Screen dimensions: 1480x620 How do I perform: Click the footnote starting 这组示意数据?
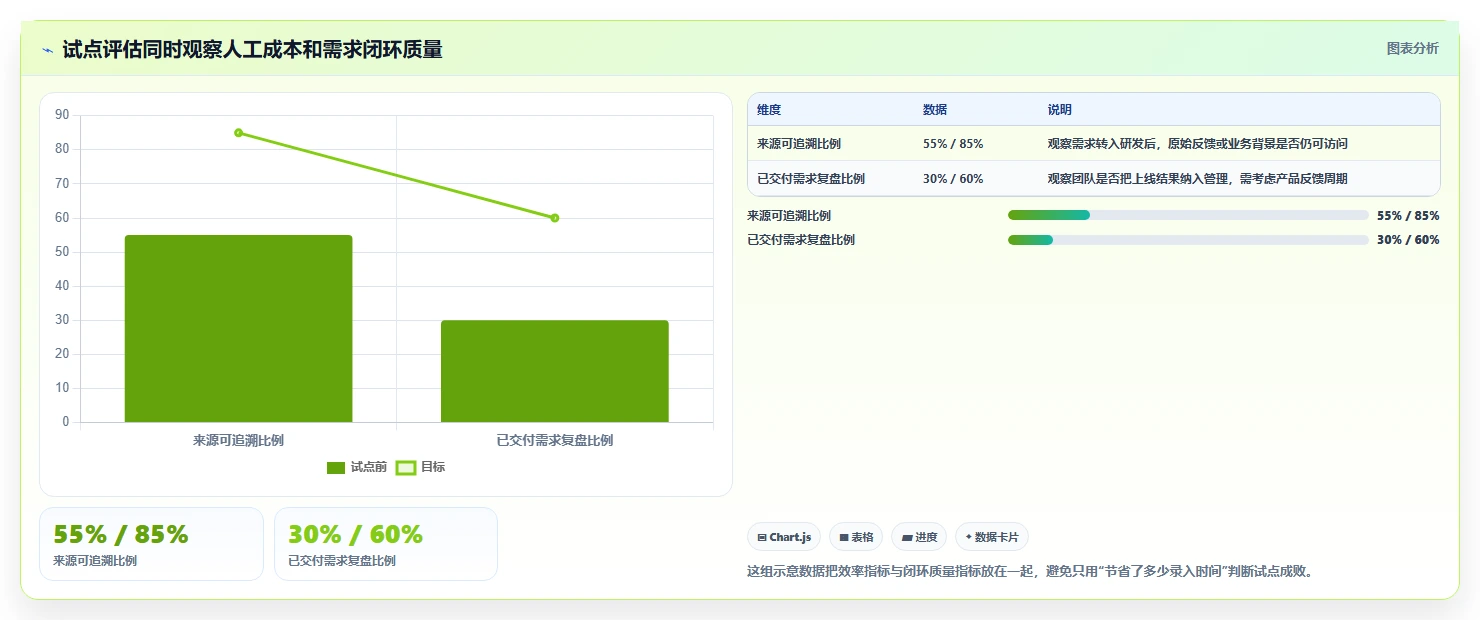1029,572
